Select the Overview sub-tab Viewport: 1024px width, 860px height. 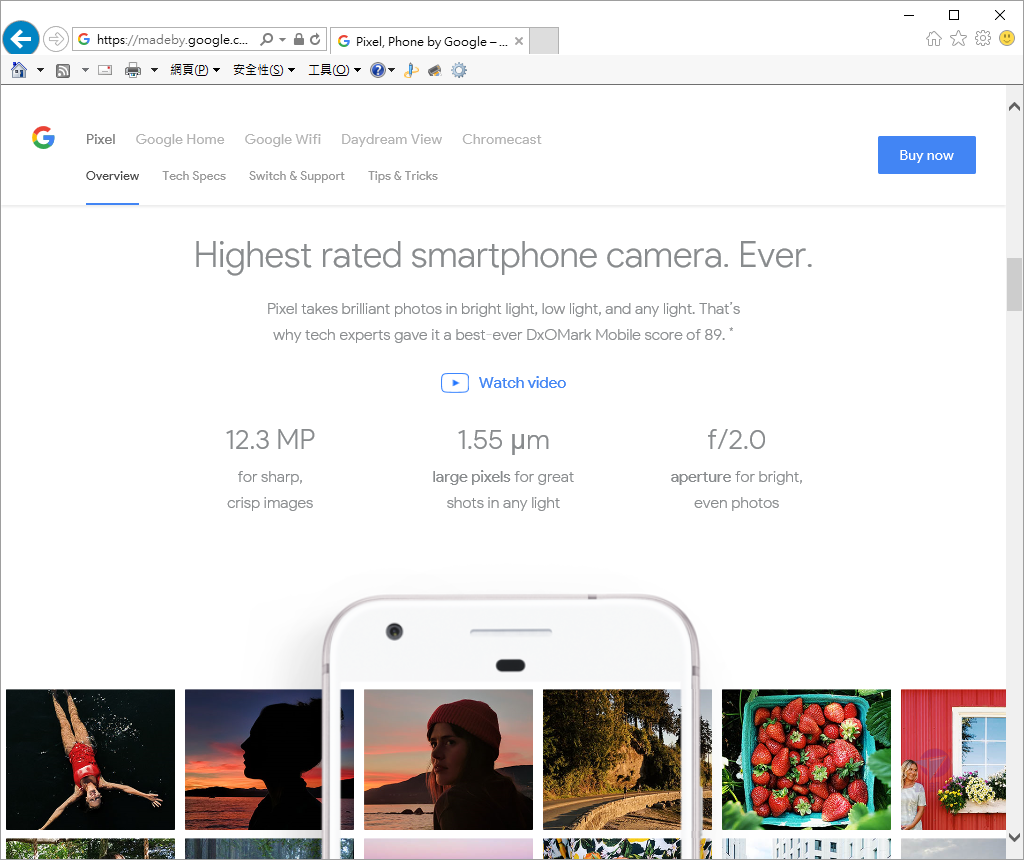coord(112,176)
